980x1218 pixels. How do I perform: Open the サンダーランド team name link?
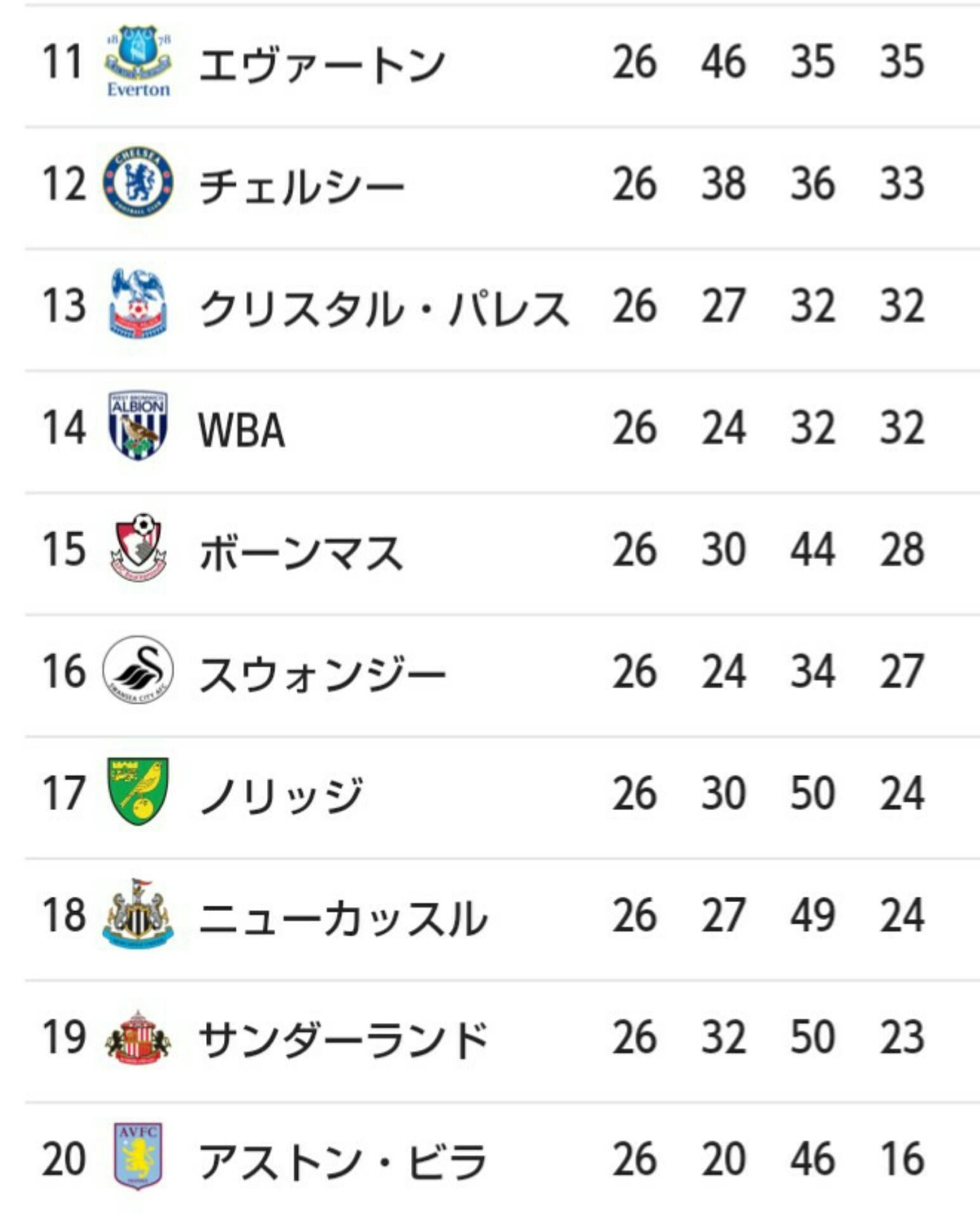343,1040
